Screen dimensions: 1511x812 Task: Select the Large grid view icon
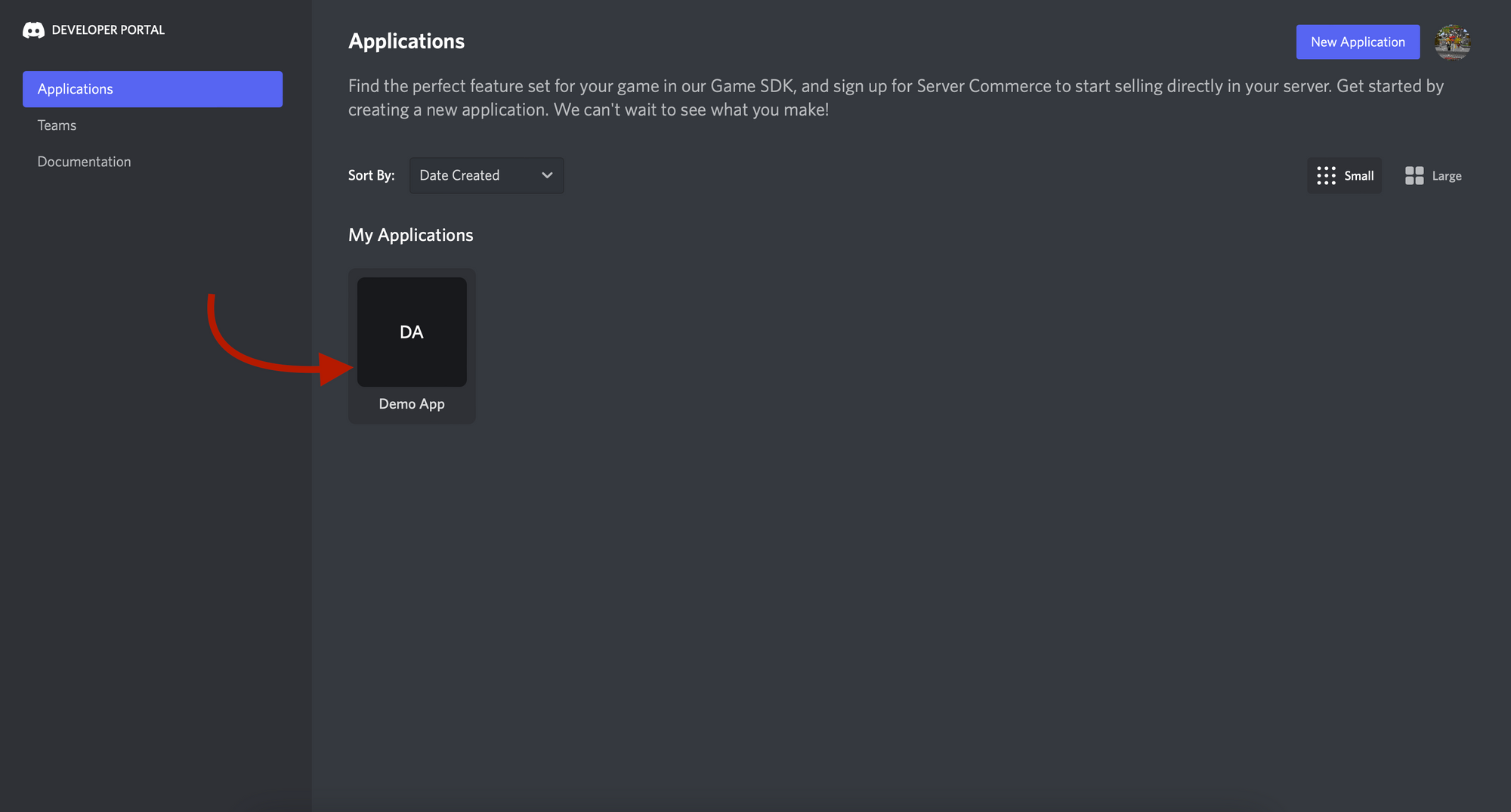(x=1414, y=176)
